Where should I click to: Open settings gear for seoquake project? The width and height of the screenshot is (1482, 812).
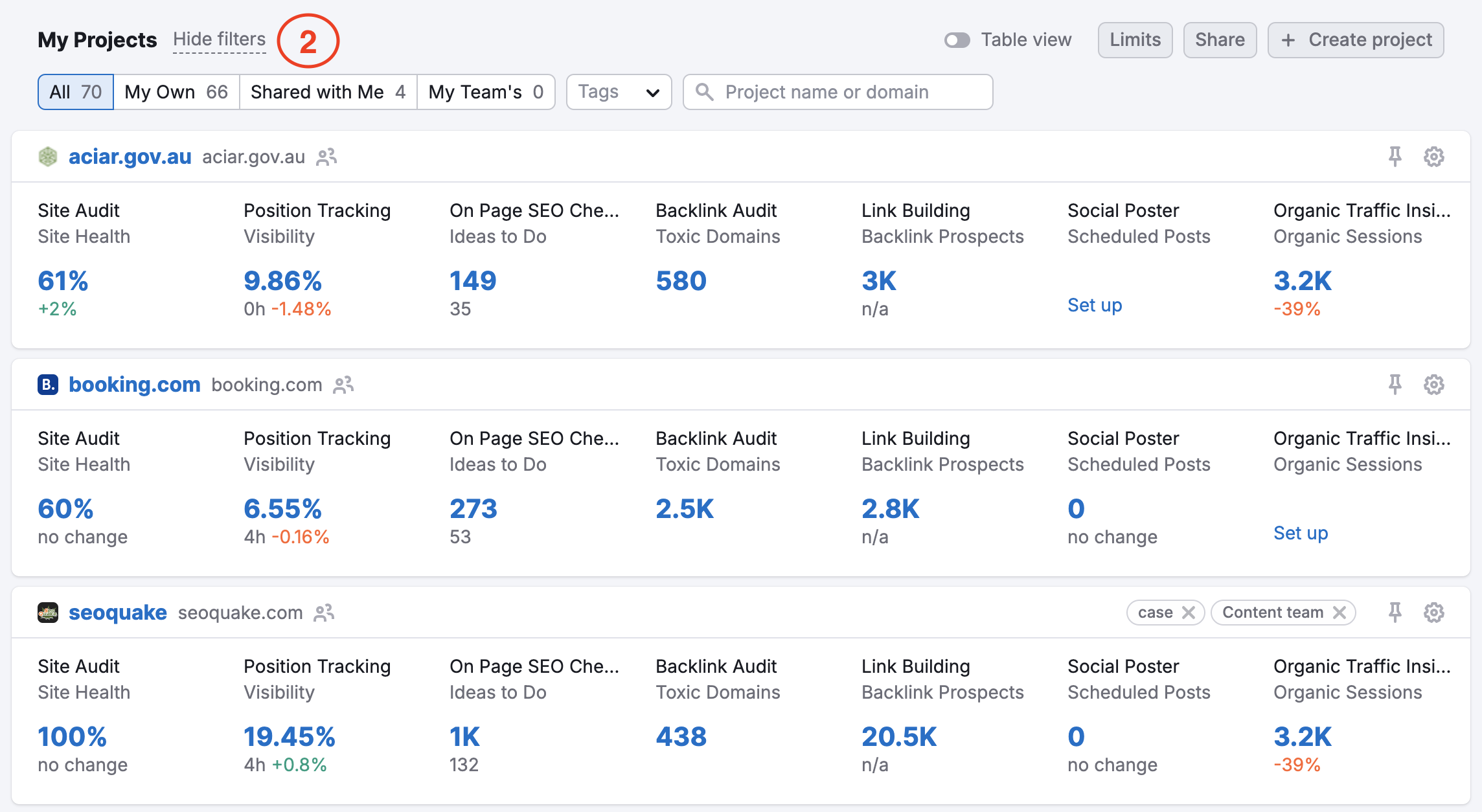pos(1434,613)
